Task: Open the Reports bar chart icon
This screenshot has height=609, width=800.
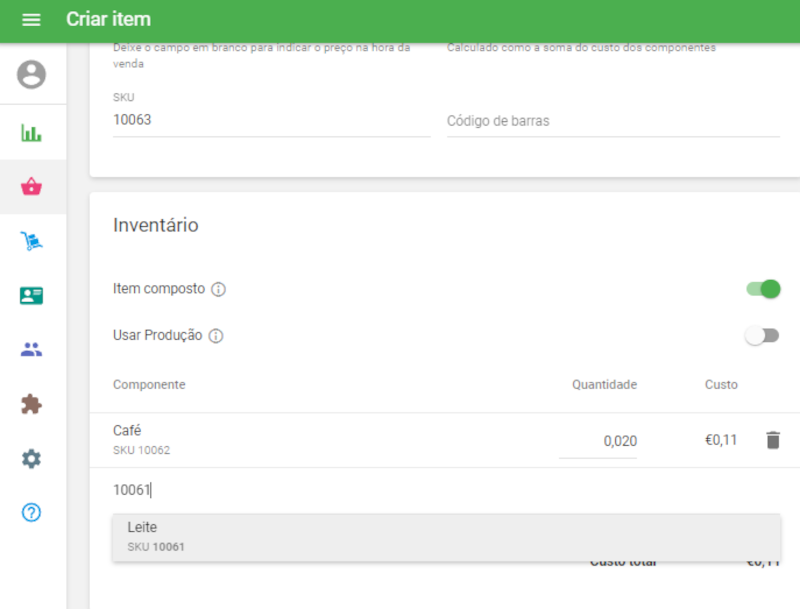Action: [x=32, y=133]
